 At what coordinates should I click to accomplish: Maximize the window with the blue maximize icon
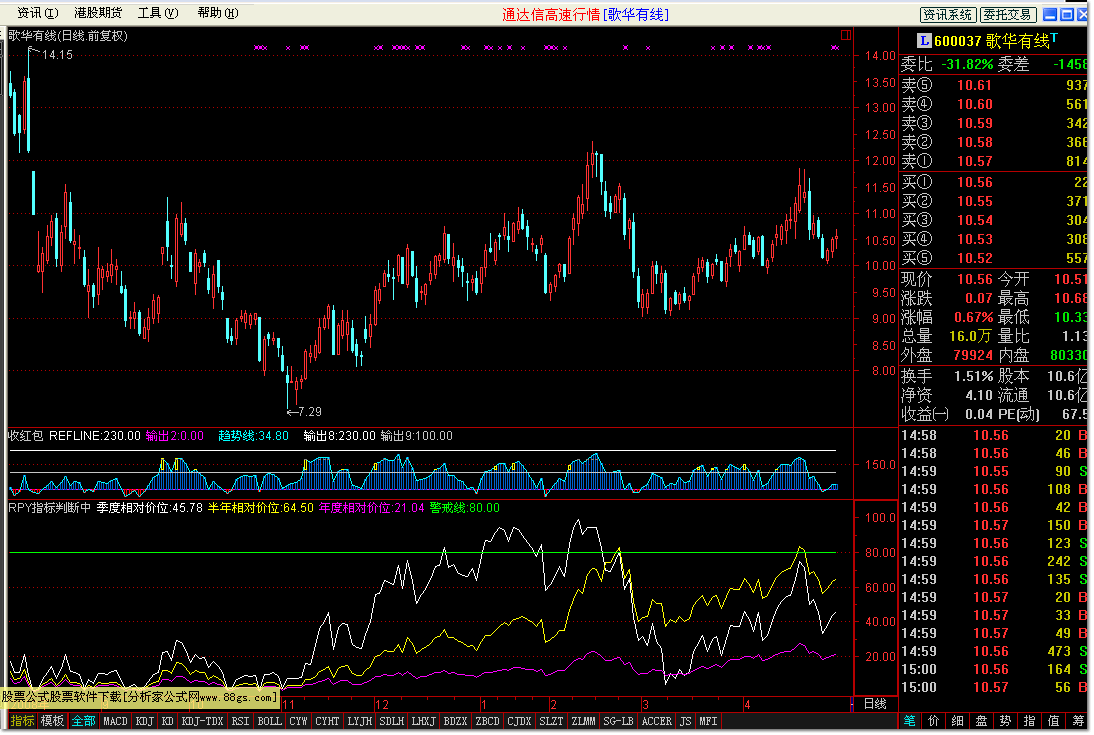[x=1067, y=15]
